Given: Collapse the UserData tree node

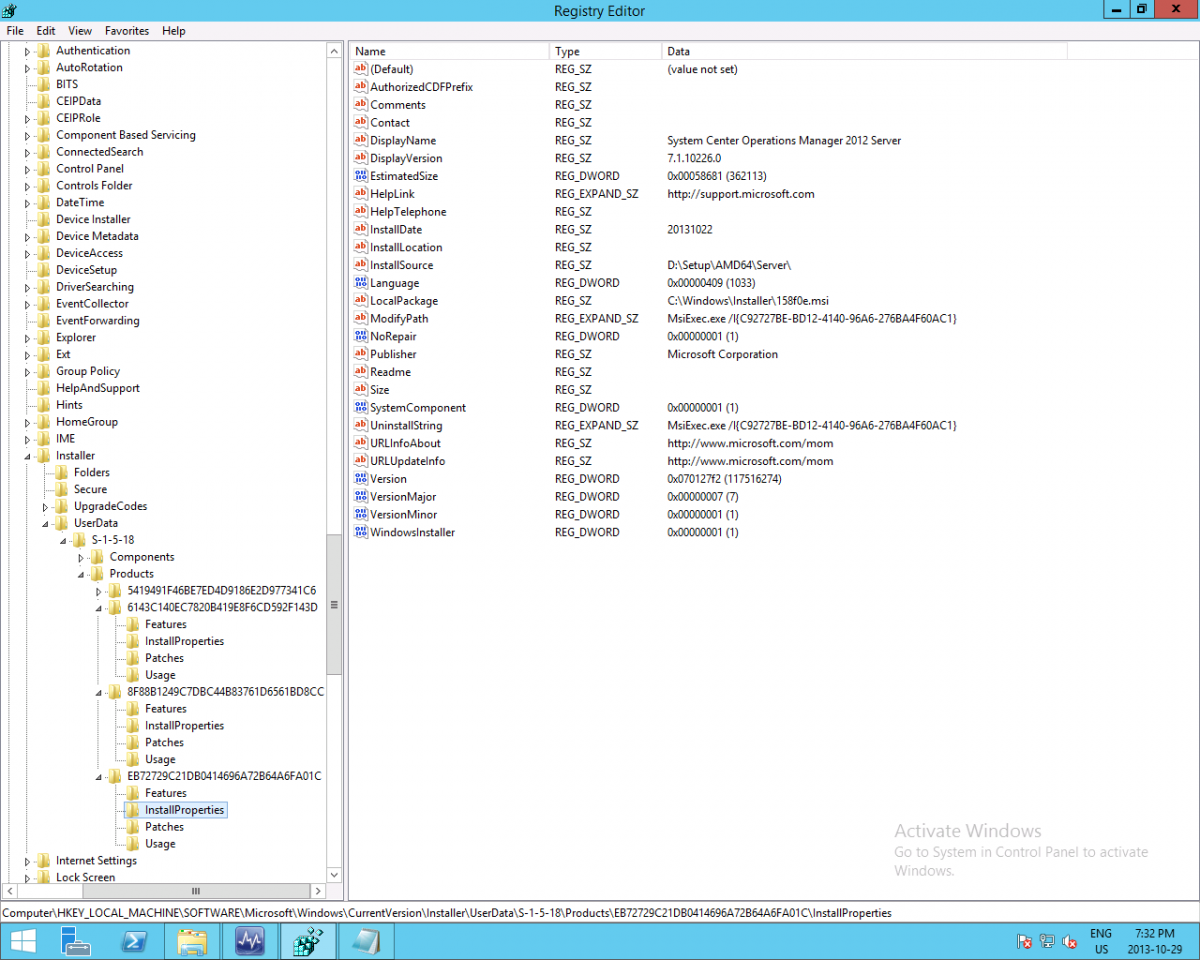Looking at the screenshot, I should (46, 523).
